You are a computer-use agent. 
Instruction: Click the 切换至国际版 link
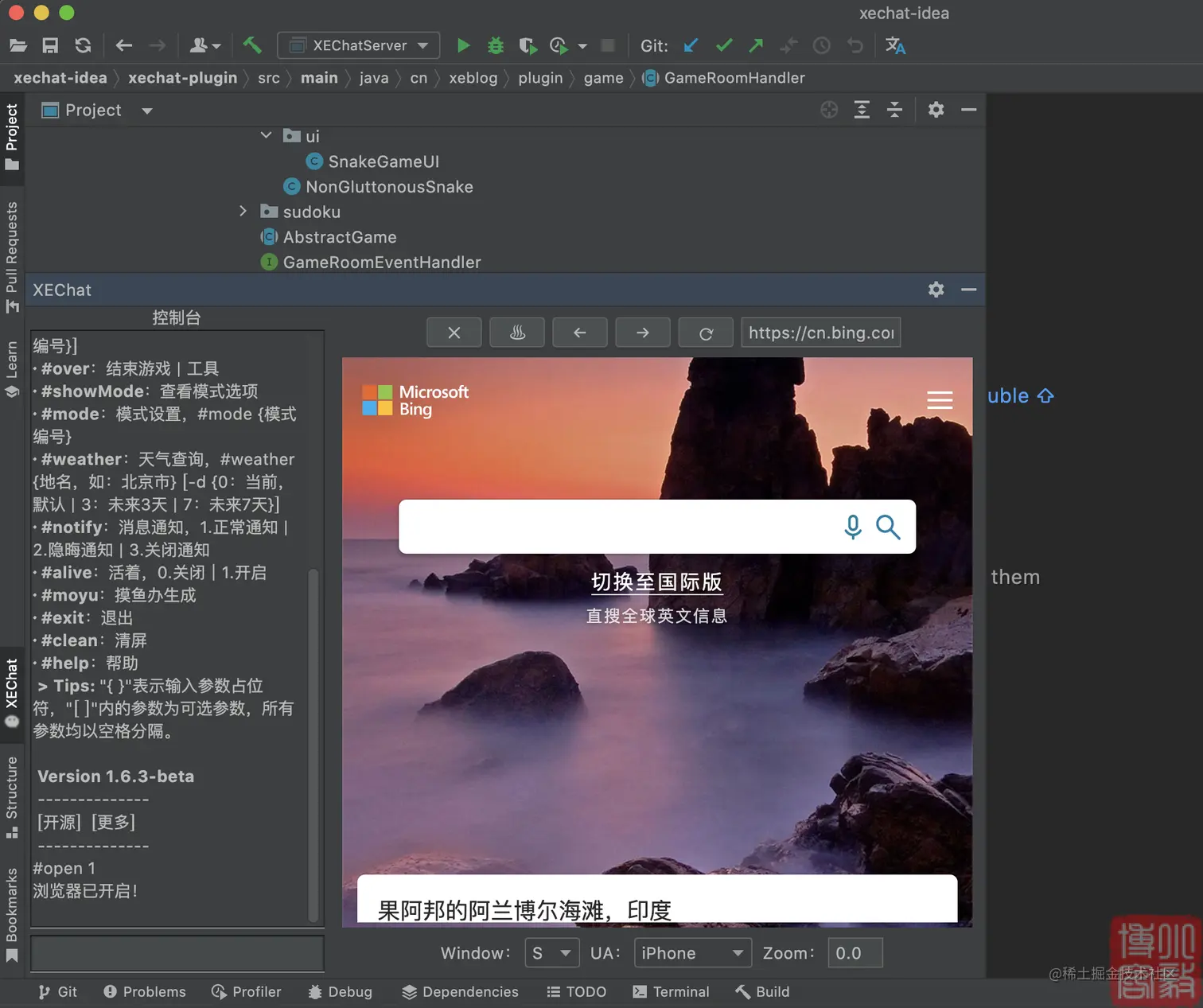656,582
